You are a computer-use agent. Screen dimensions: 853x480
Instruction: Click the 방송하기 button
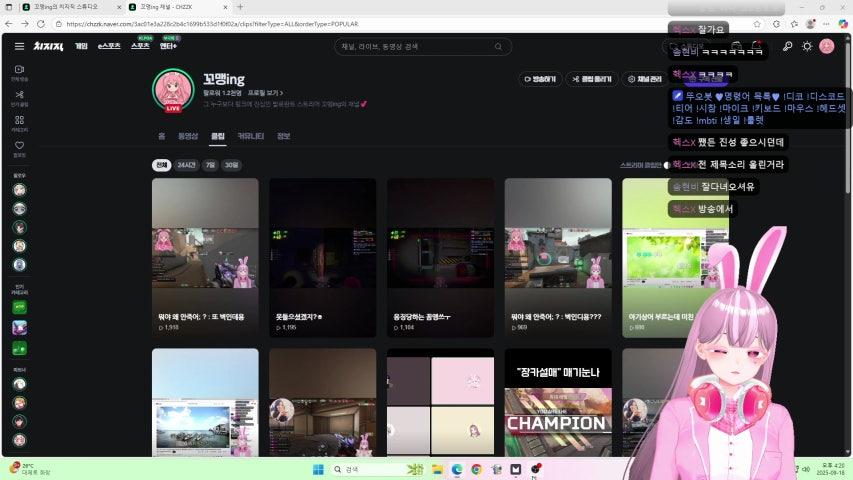click(540, 79)
